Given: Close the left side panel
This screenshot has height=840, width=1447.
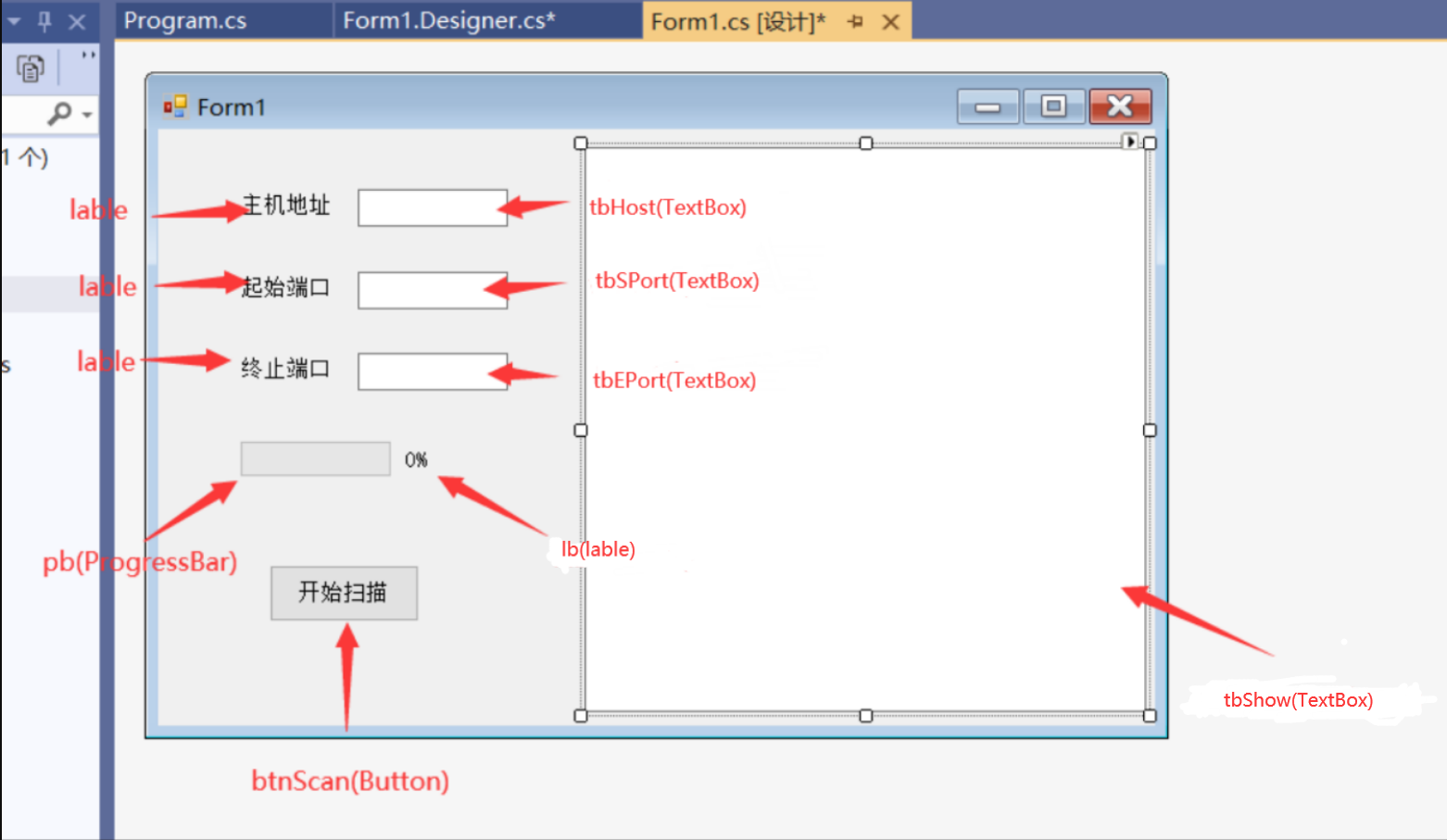Looking at the screenshot, I should point(77,20).
